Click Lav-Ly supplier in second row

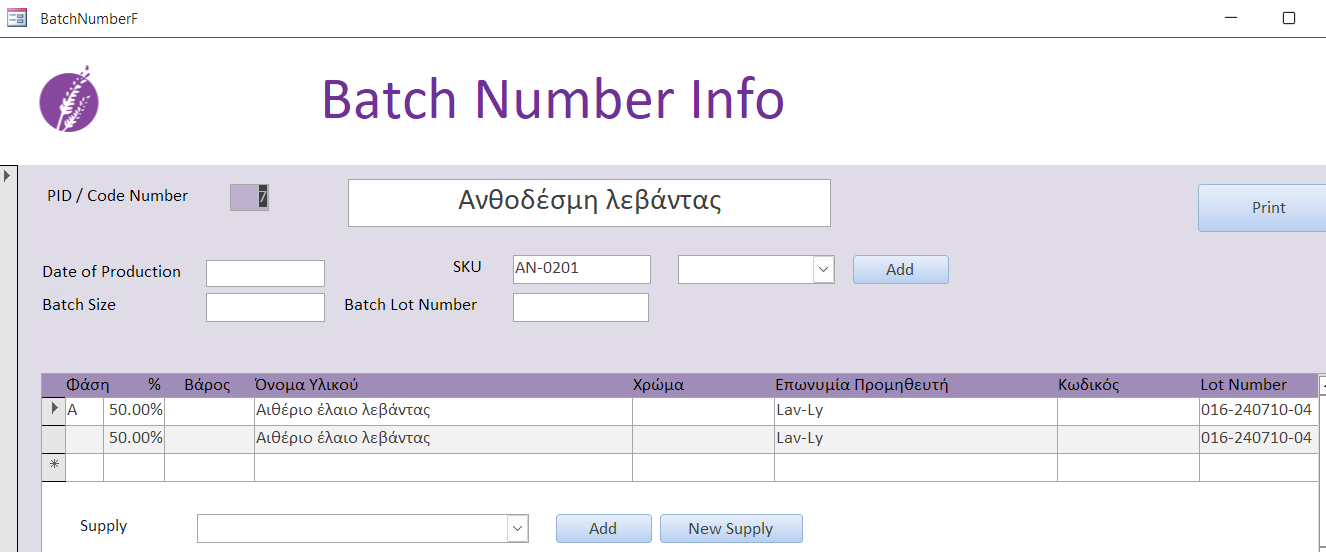[915, 438]
